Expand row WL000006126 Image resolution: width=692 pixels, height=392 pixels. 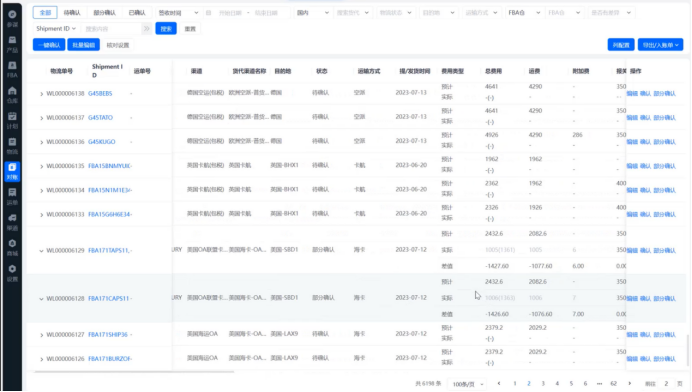pyautogui.click(x=41, y=359)
